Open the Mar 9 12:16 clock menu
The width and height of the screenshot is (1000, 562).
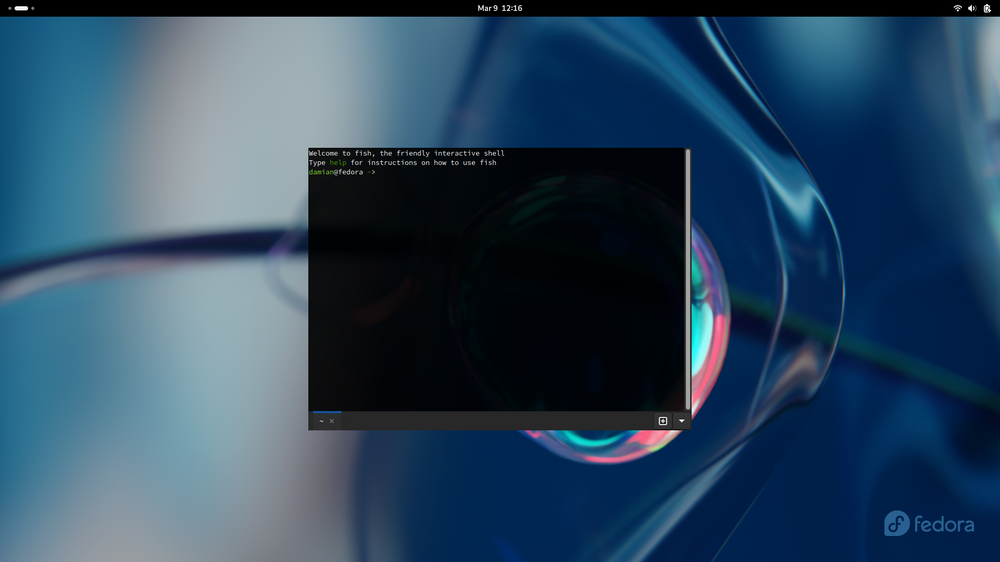coord(500,8)
